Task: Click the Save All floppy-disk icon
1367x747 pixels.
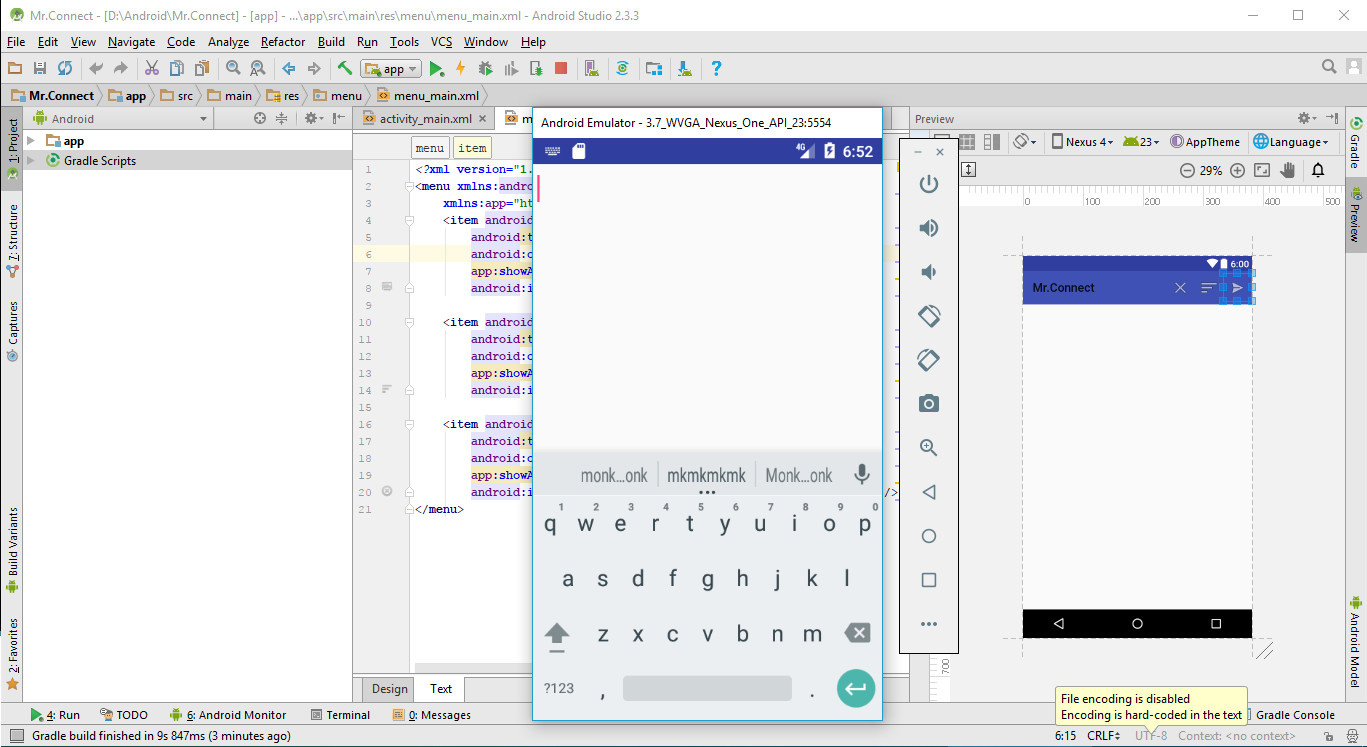Action: coord(40,68)
